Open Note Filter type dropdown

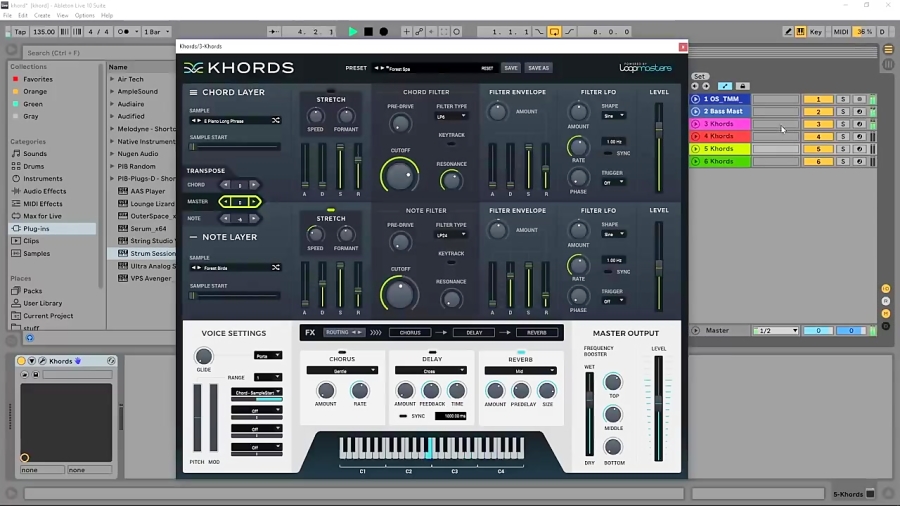coord(451,235)
